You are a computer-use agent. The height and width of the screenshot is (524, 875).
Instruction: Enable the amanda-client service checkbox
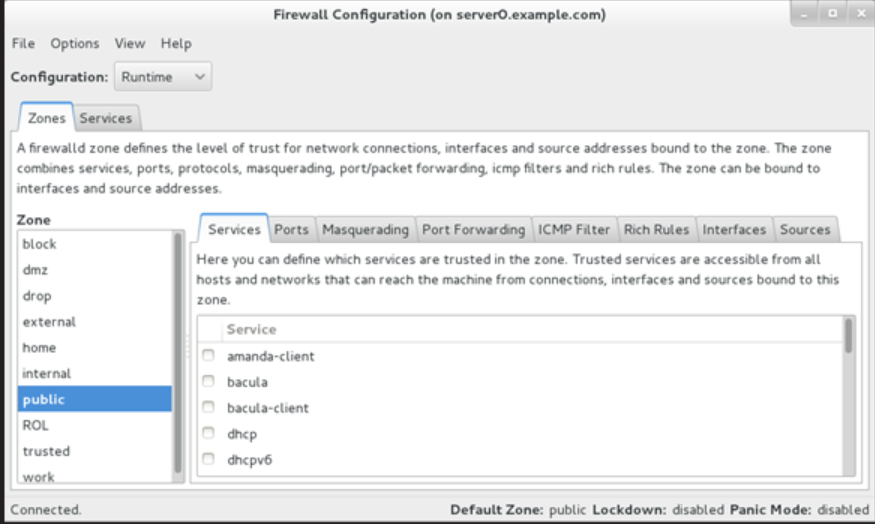[208, 356]
